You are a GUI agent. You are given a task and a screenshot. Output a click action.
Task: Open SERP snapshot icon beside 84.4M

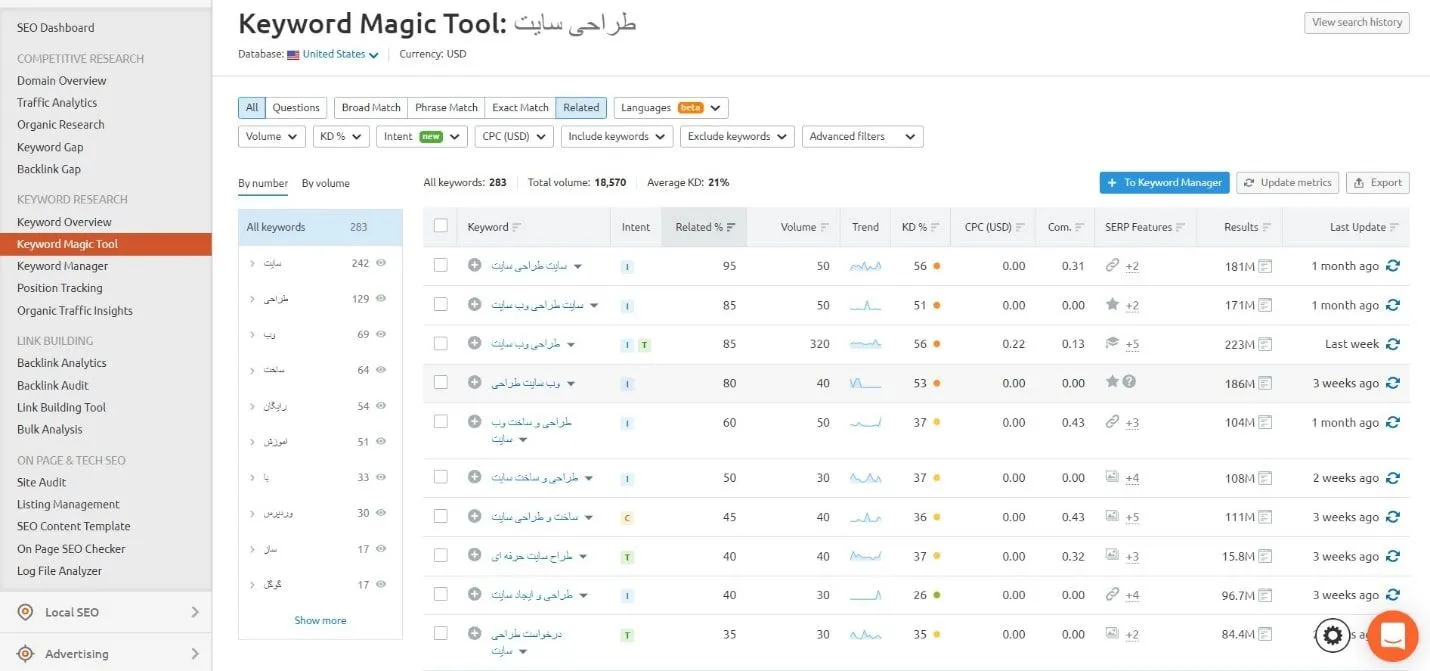1265,634
